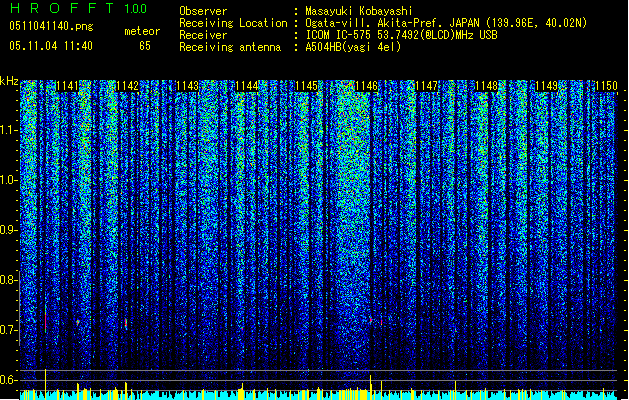Click the version number 1.0.0
The height and width of the screenshot is (400, 629).
136,9
